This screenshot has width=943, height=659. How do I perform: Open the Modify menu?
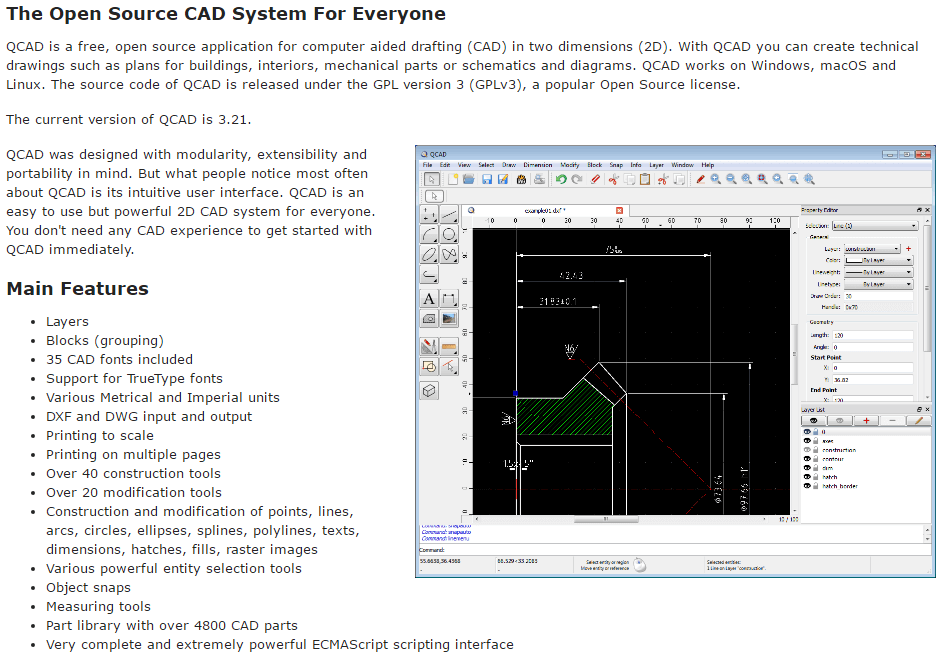coord(570,165)
